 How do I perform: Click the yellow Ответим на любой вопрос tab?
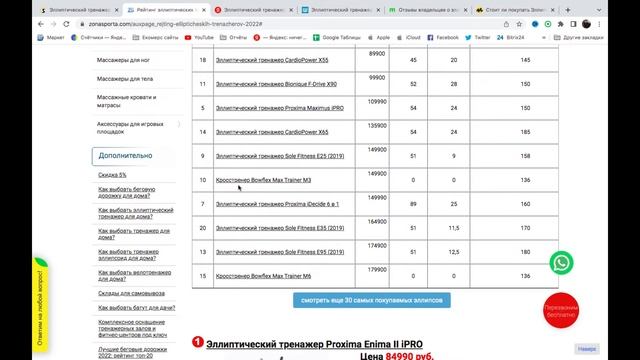pyautogui.click(x=40, y=305)
